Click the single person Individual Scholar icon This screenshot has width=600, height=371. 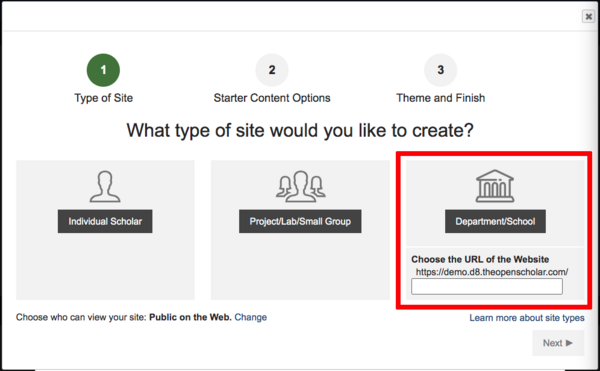tap(105, 186)
